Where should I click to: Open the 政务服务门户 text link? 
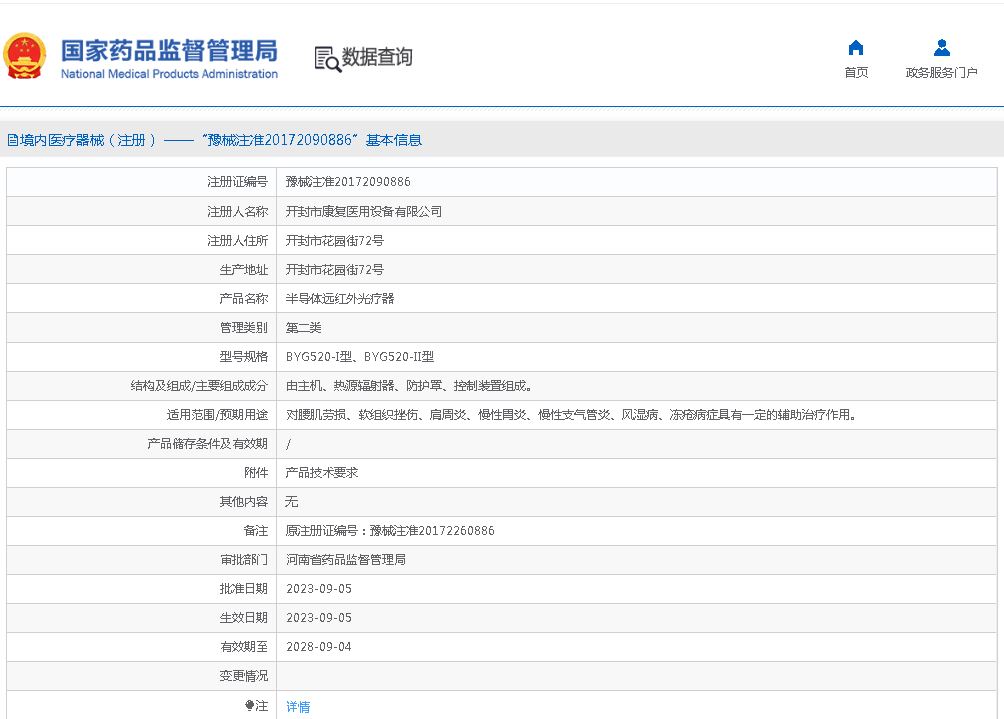coord(941,73)
